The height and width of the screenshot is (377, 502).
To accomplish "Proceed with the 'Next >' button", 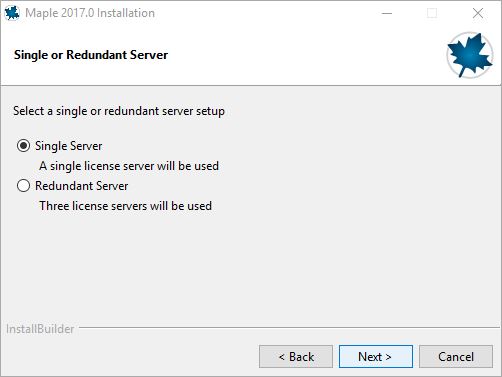I will [376, 357].
